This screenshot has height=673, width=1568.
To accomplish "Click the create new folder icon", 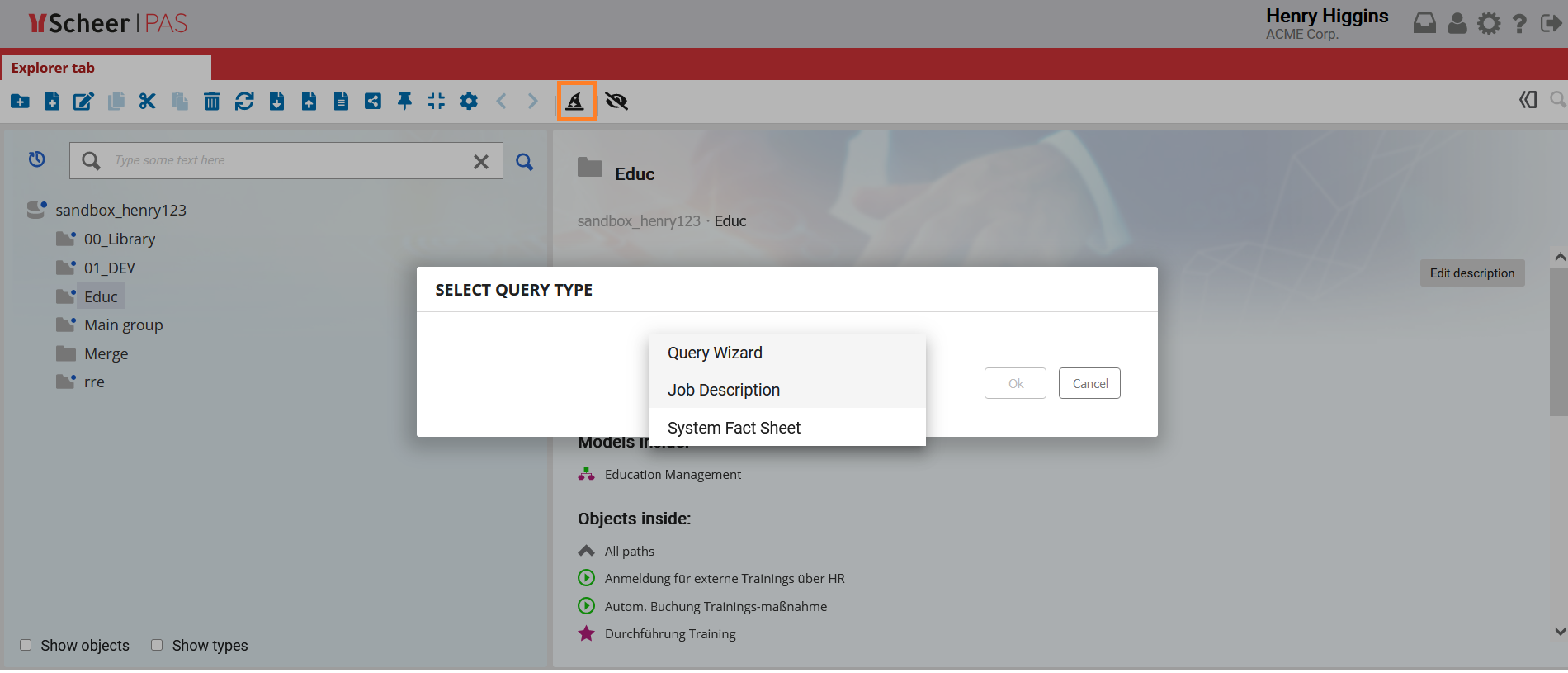I will coord(20,102).
